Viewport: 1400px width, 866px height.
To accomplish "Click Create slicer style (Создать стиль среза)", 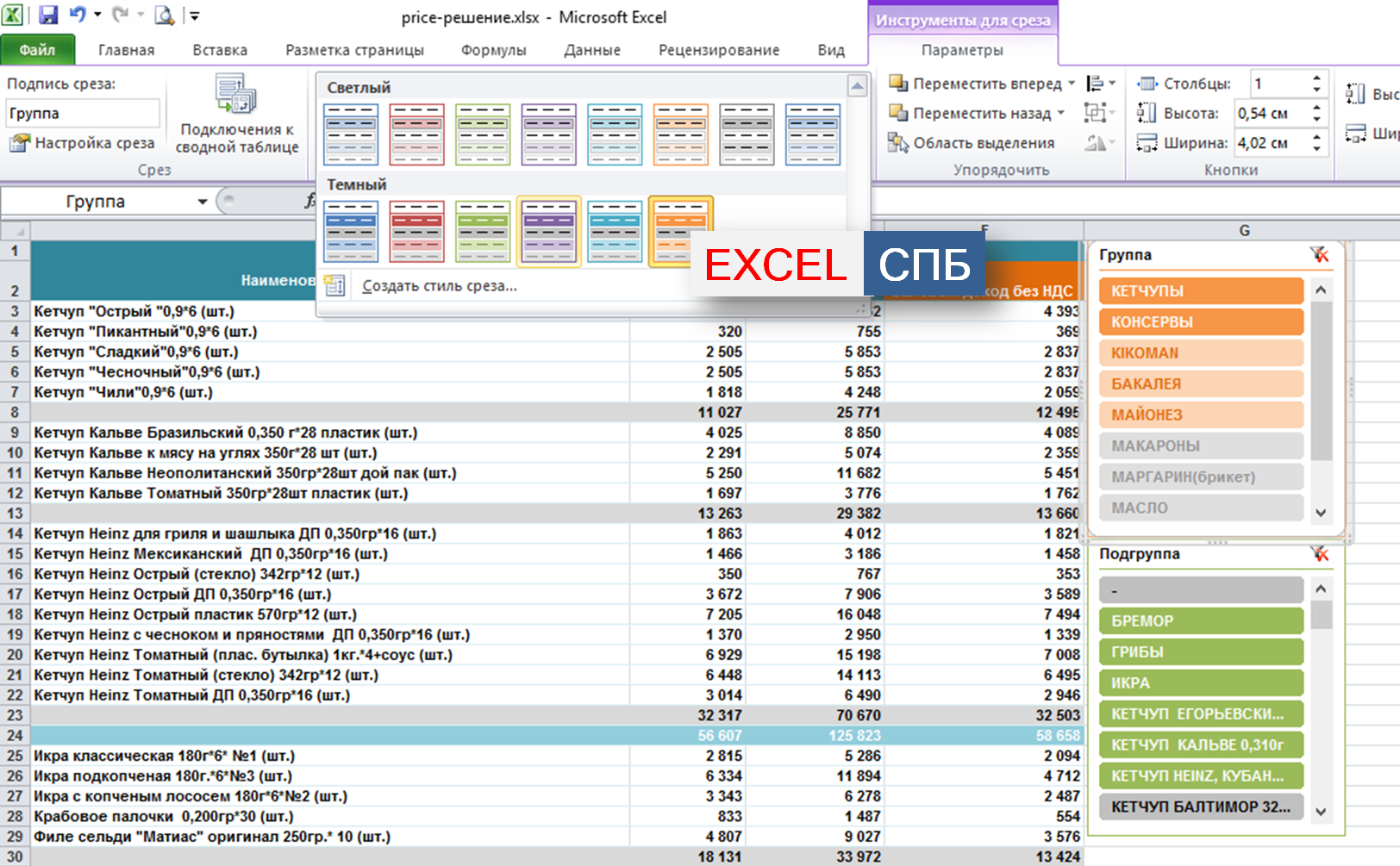I will tap(439, 286).
